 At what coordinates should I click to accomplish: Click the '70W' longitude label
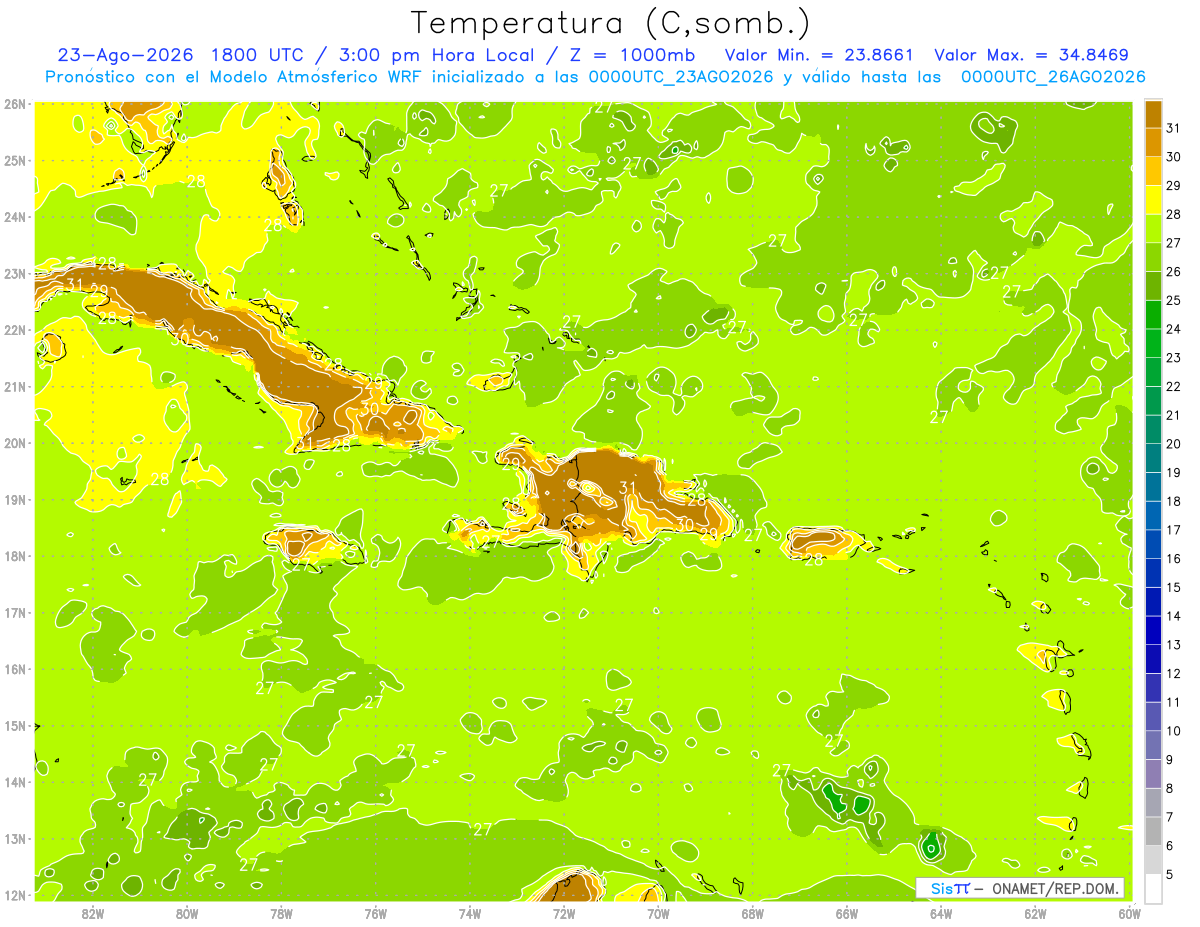(x=658, y=913)
